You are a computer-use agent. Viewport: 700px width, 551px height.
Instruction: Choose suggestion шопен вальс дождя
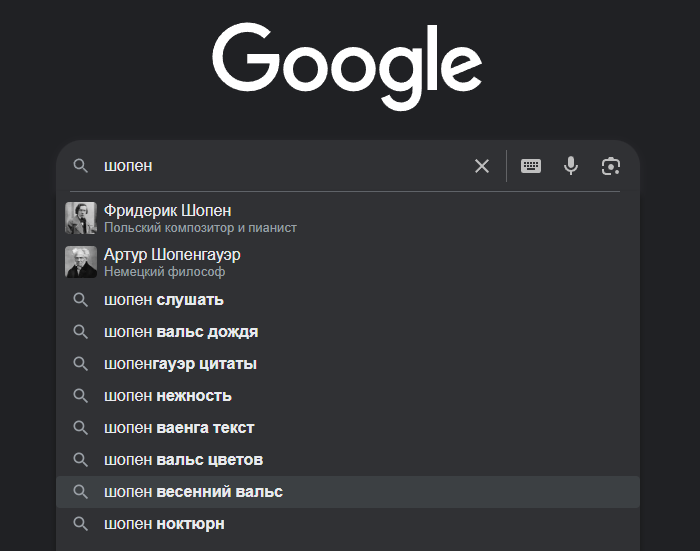coord(348,332)
